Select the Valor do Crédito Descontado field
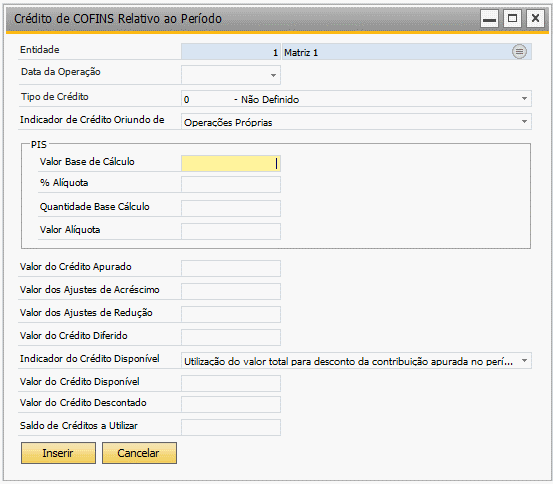This screenshot has width=553, height=484. 231,404
